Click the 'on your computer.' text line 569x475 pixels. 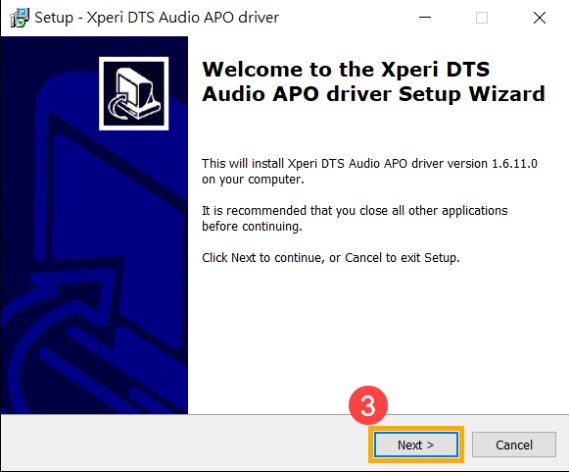(253, 179)
